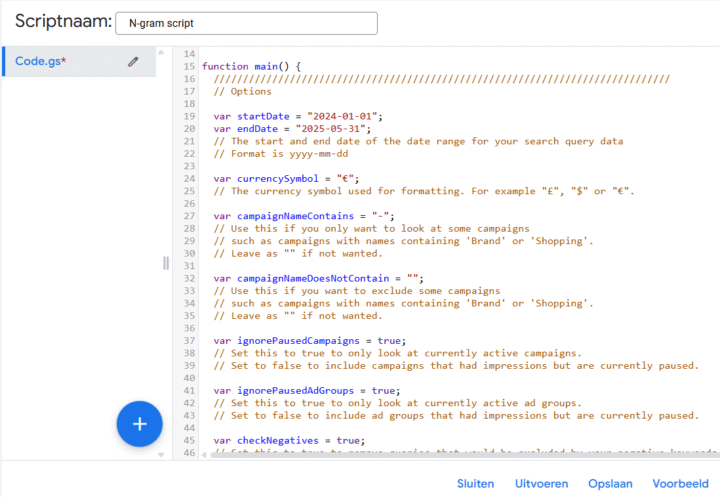Click the endDate value "2025-05-31"
The height and width of the screenshot is (500, 720).
pyautogui.click(x=331, y=129)
